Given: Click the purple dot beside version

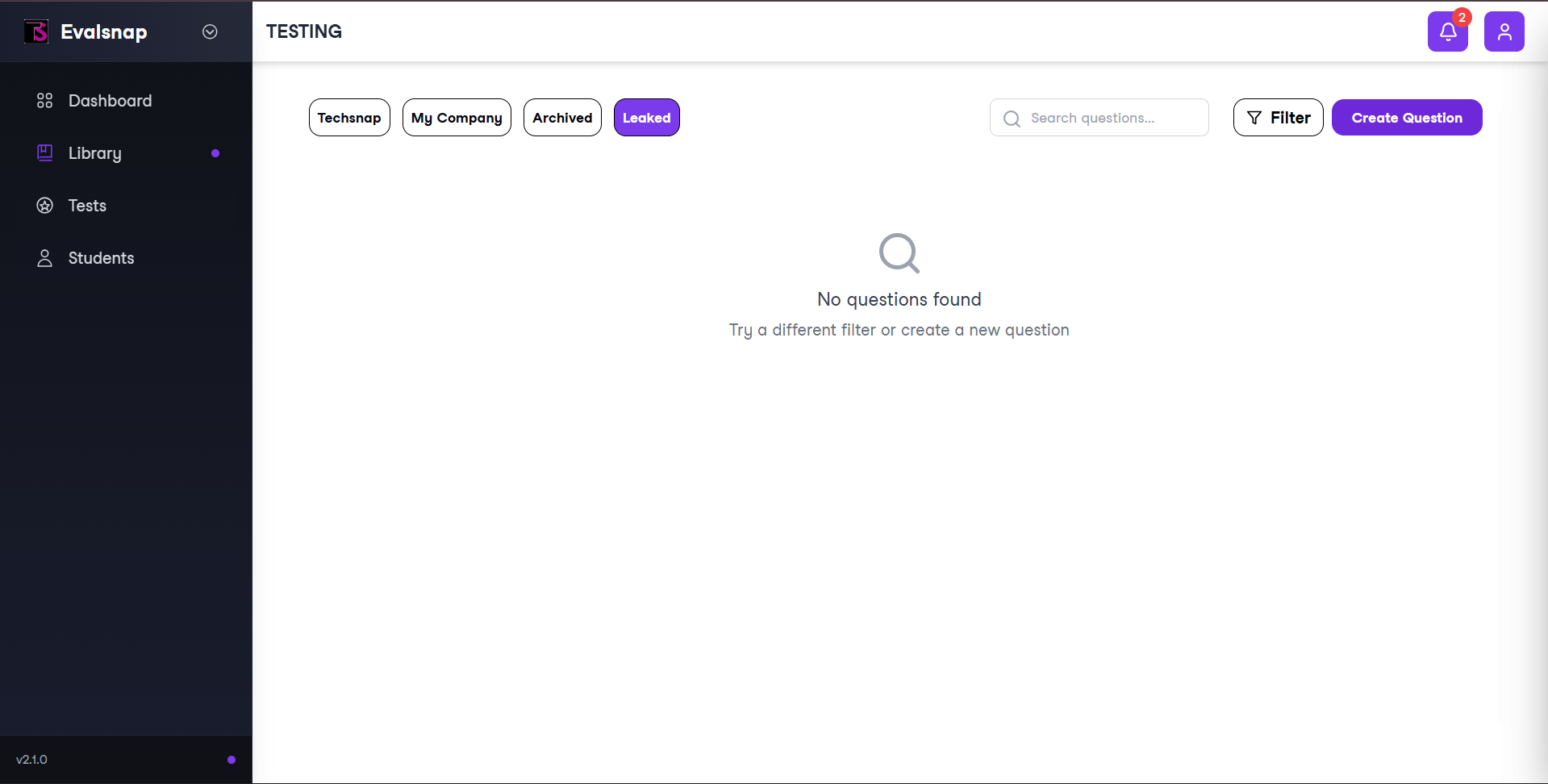Looking at the screenshot, I should coord(232,760).
